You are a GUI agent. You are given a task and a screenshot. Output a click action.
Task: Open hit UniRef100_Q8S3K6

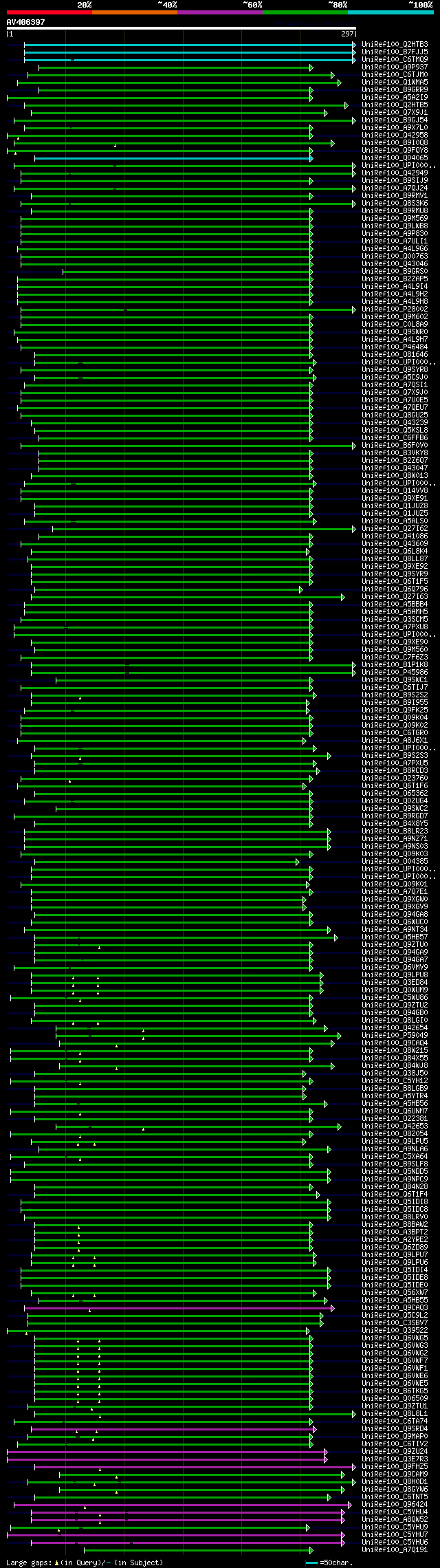coord(395,204)
